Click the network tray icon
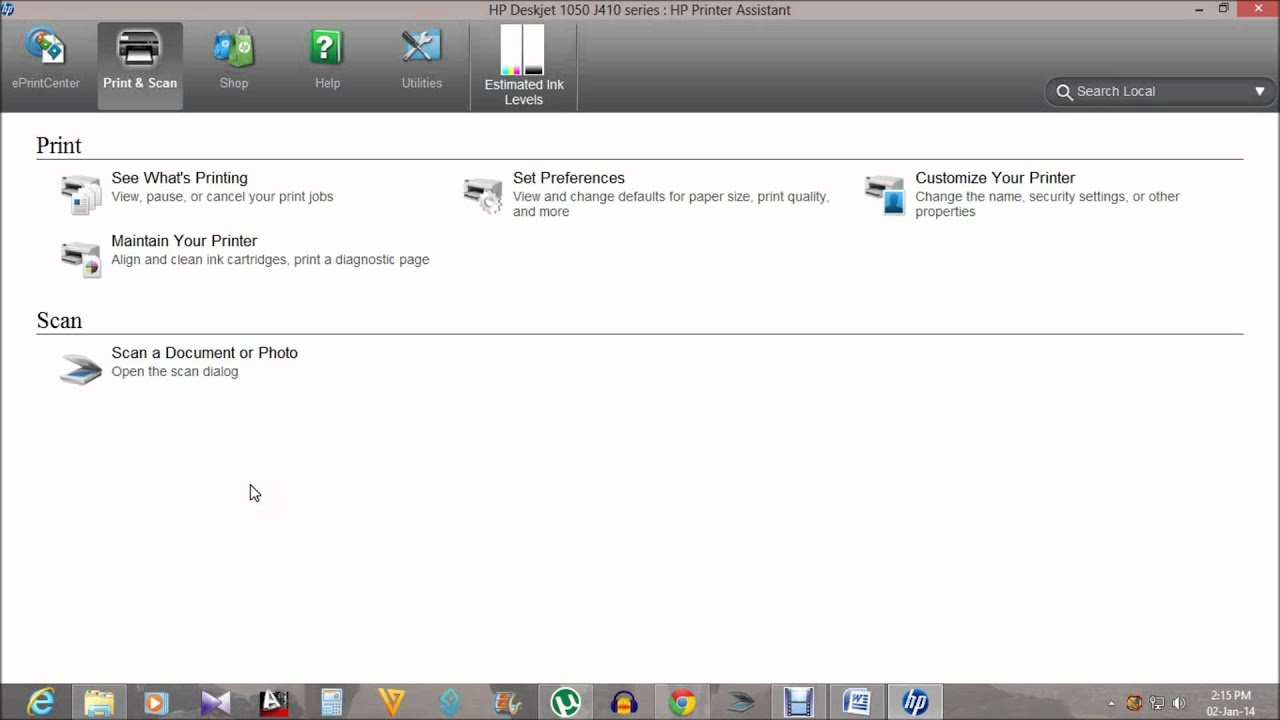 [x=1157, y=704]
